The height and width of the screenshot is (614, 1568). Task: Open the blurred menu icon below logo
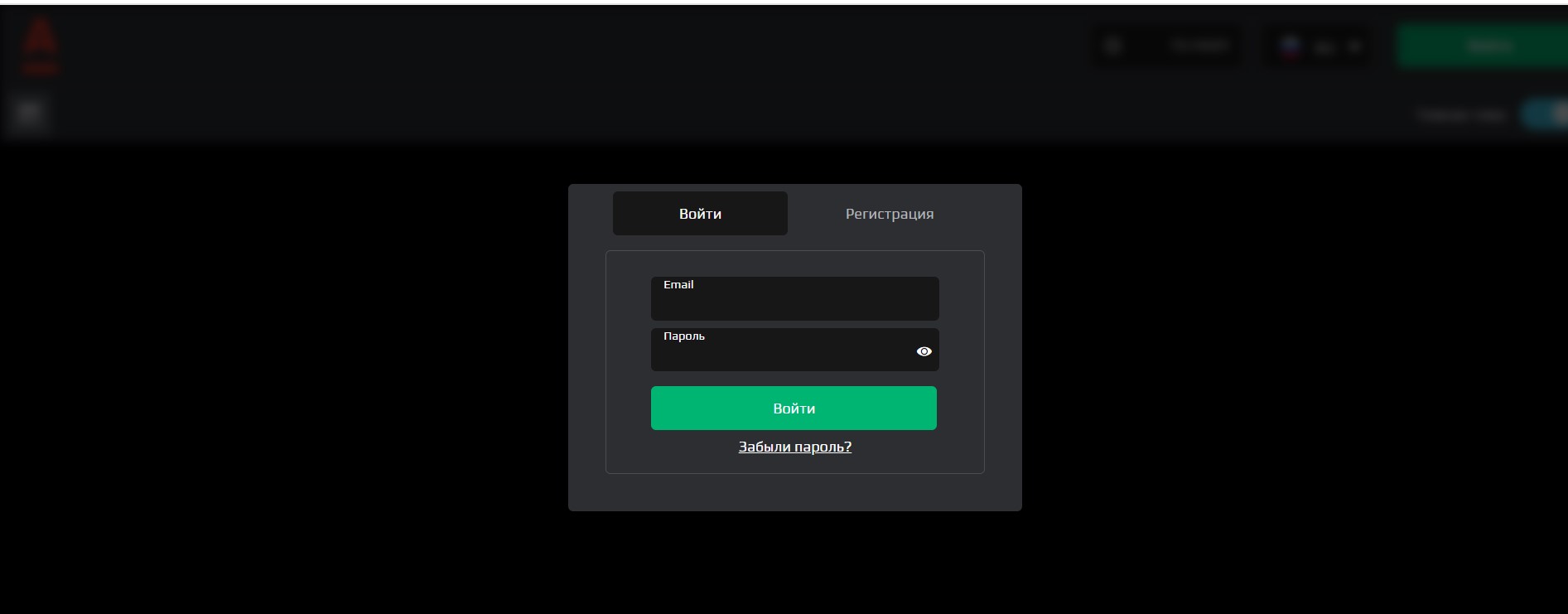click(29, 114)
